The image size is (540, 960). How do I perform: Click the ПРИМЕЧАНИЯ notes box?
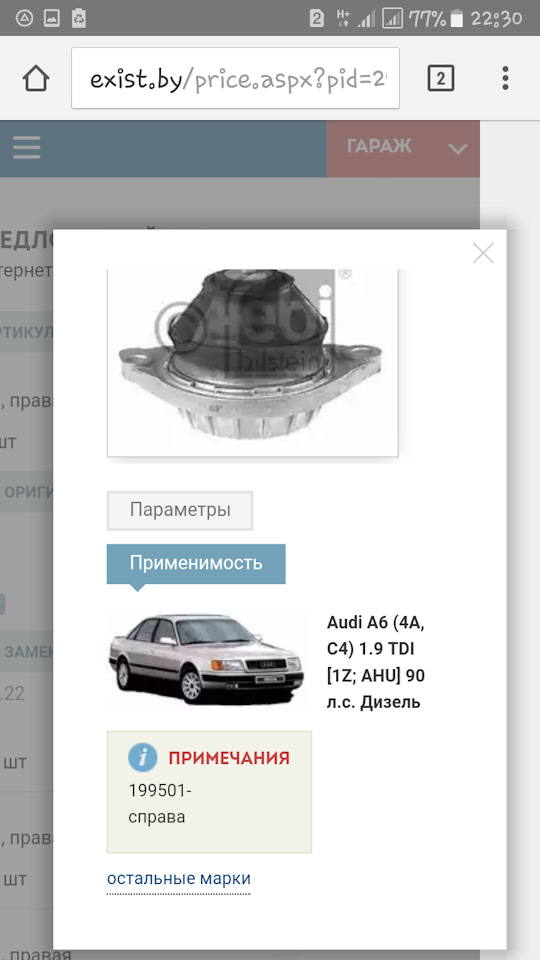coord(209,792)
